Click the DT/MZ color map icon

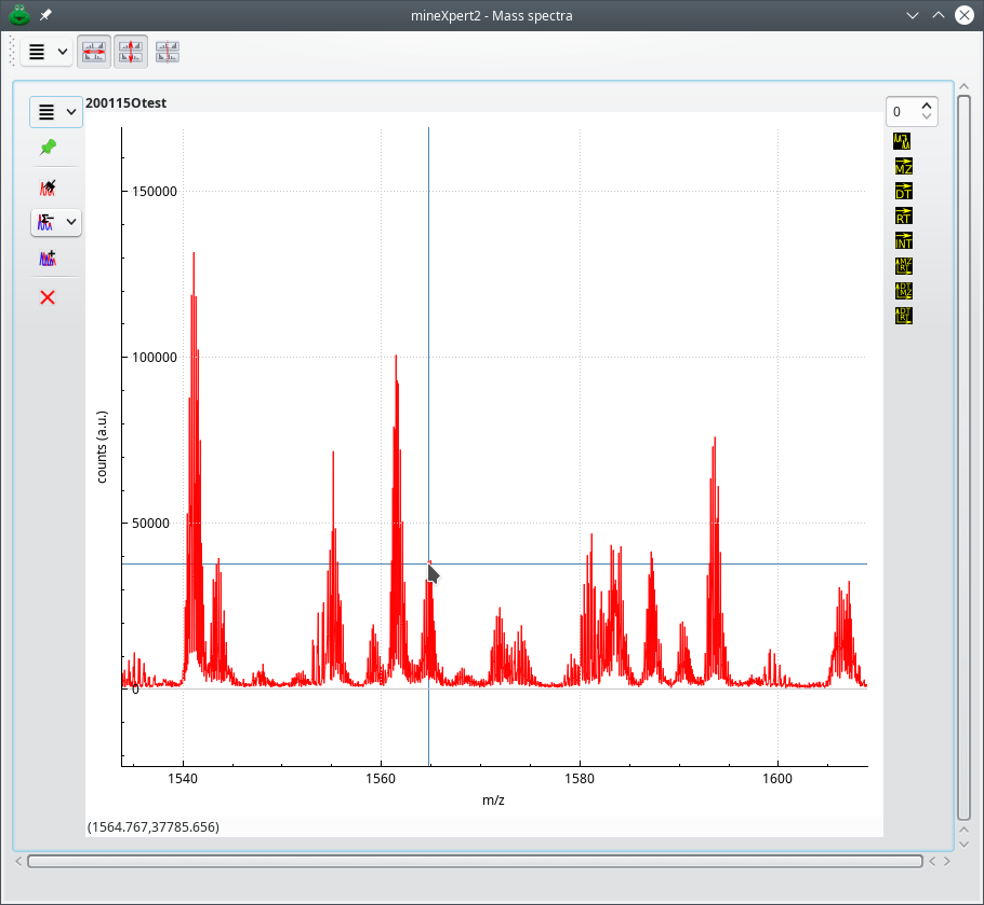[x=903, y=291]
